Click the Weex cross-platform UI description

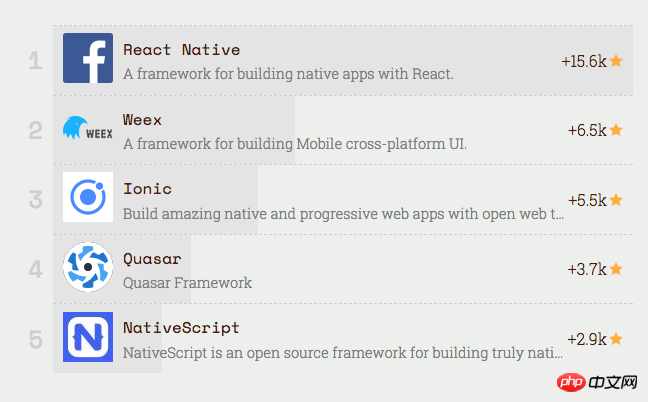click(295, 144)
